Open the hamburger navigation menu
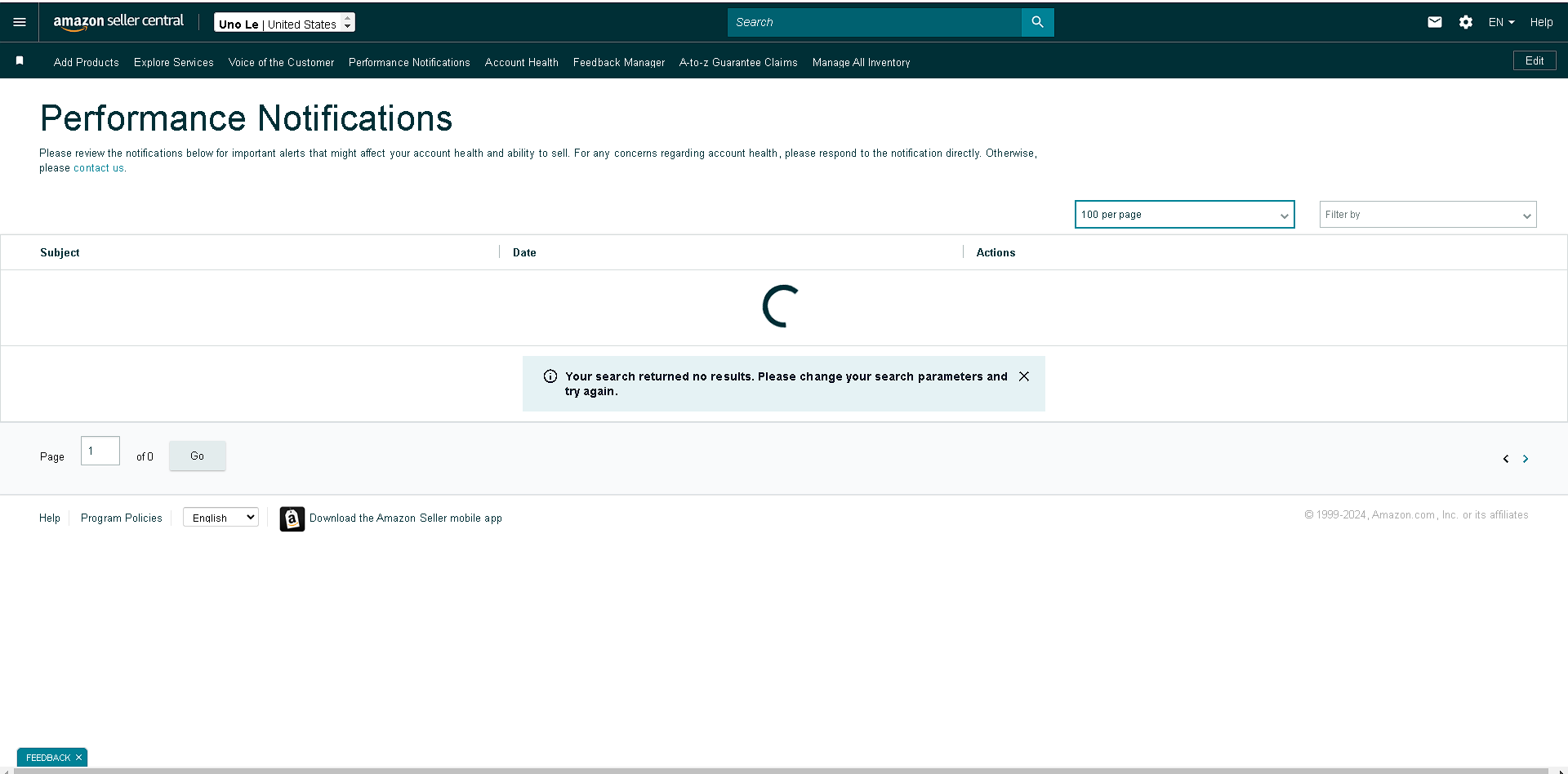The height and width of the screenshot is (774, 1568). 20,22
